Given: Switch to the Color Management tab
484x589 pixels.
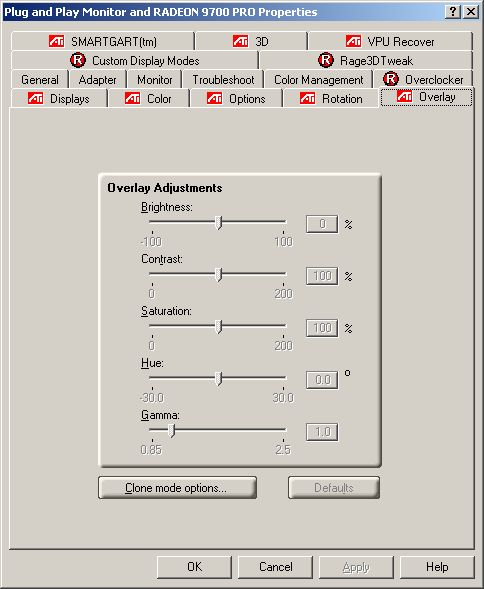Looking at the screenshot, I should (319, 79).
